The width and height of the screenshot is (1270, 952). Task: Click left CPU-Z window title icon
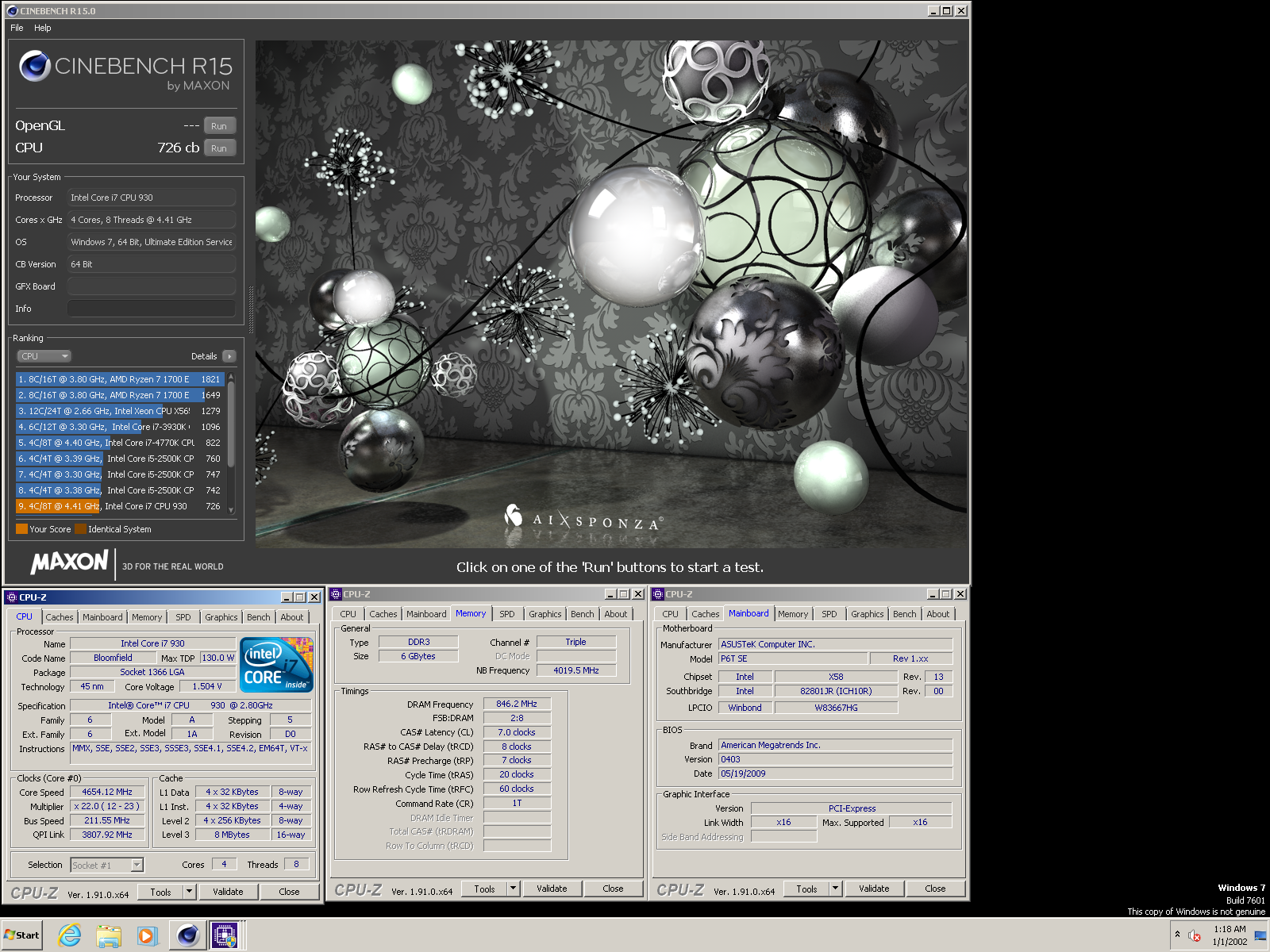[11, 597]
